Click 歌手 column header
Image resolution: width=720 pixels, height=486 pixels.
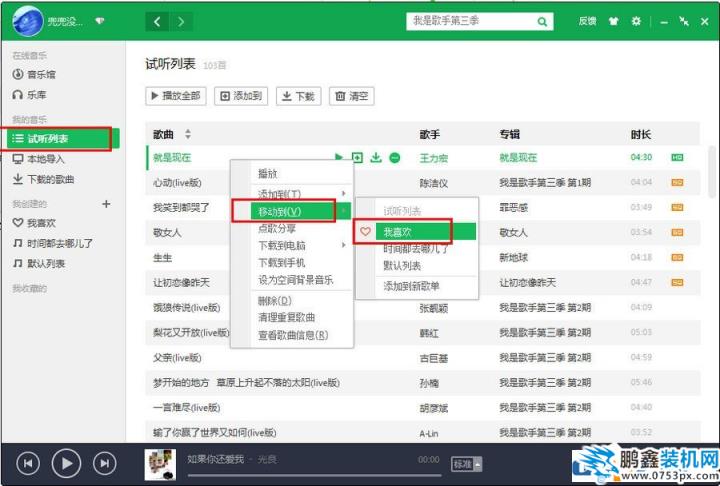(x=430, y=134)
